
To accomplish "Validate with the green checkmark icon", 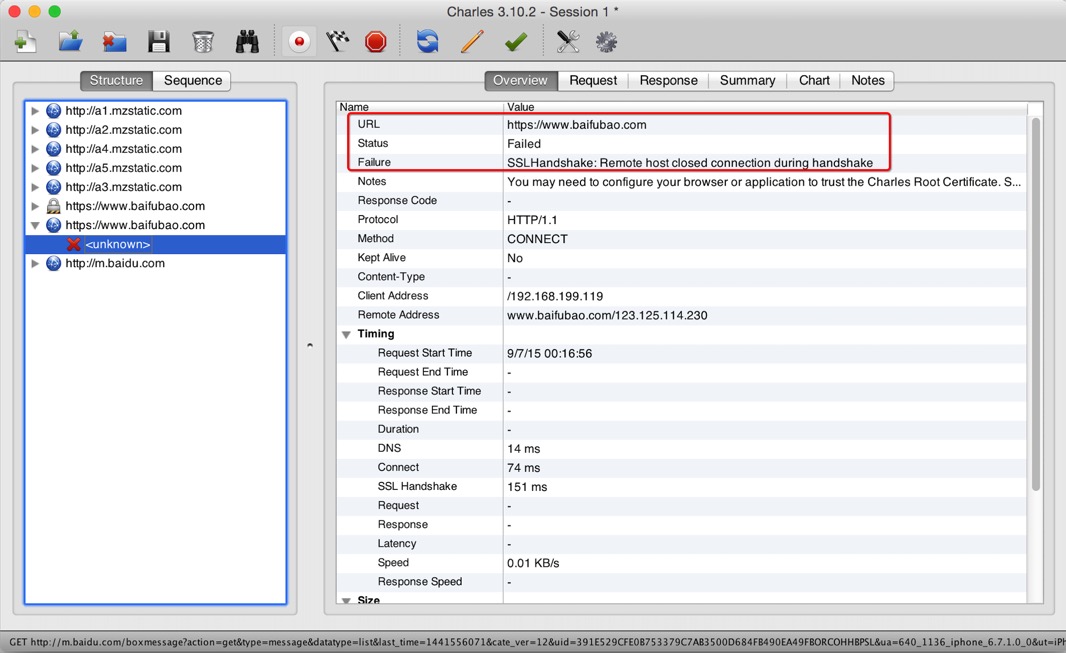I will pyautogui.click(x=516, y=42).
